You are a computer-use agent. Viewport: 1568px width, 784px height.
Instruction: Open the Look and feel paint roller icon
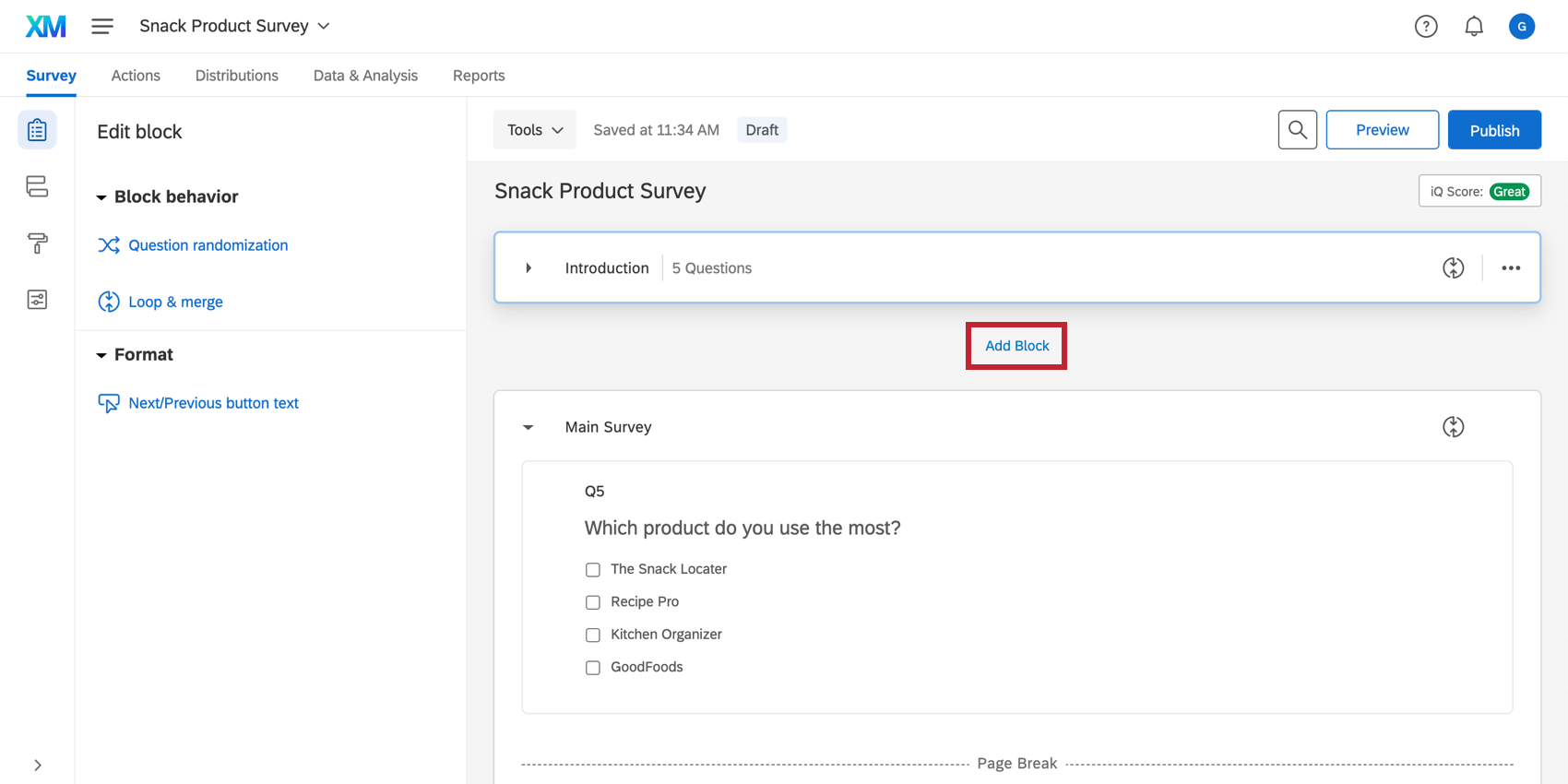point(37,244)
